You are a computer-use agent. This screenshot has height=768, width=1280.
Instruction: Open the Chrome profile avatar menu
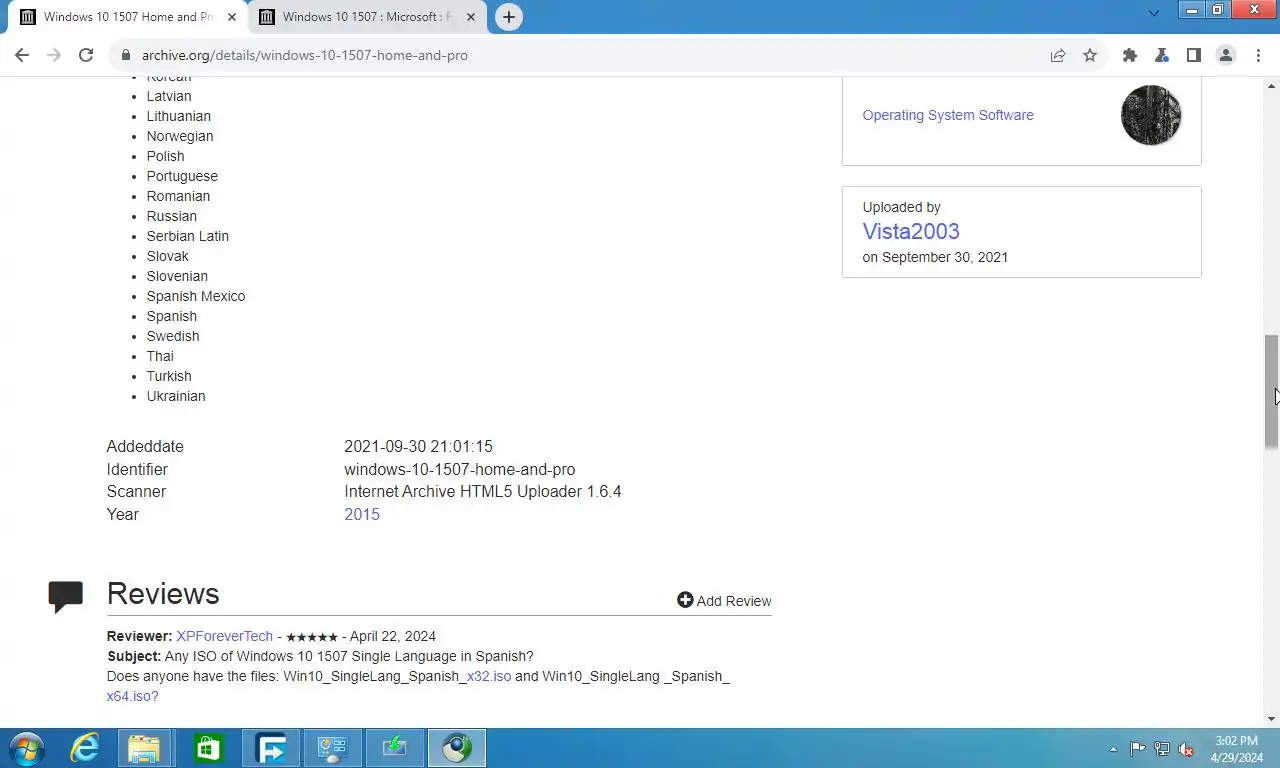pos(1226,55)
